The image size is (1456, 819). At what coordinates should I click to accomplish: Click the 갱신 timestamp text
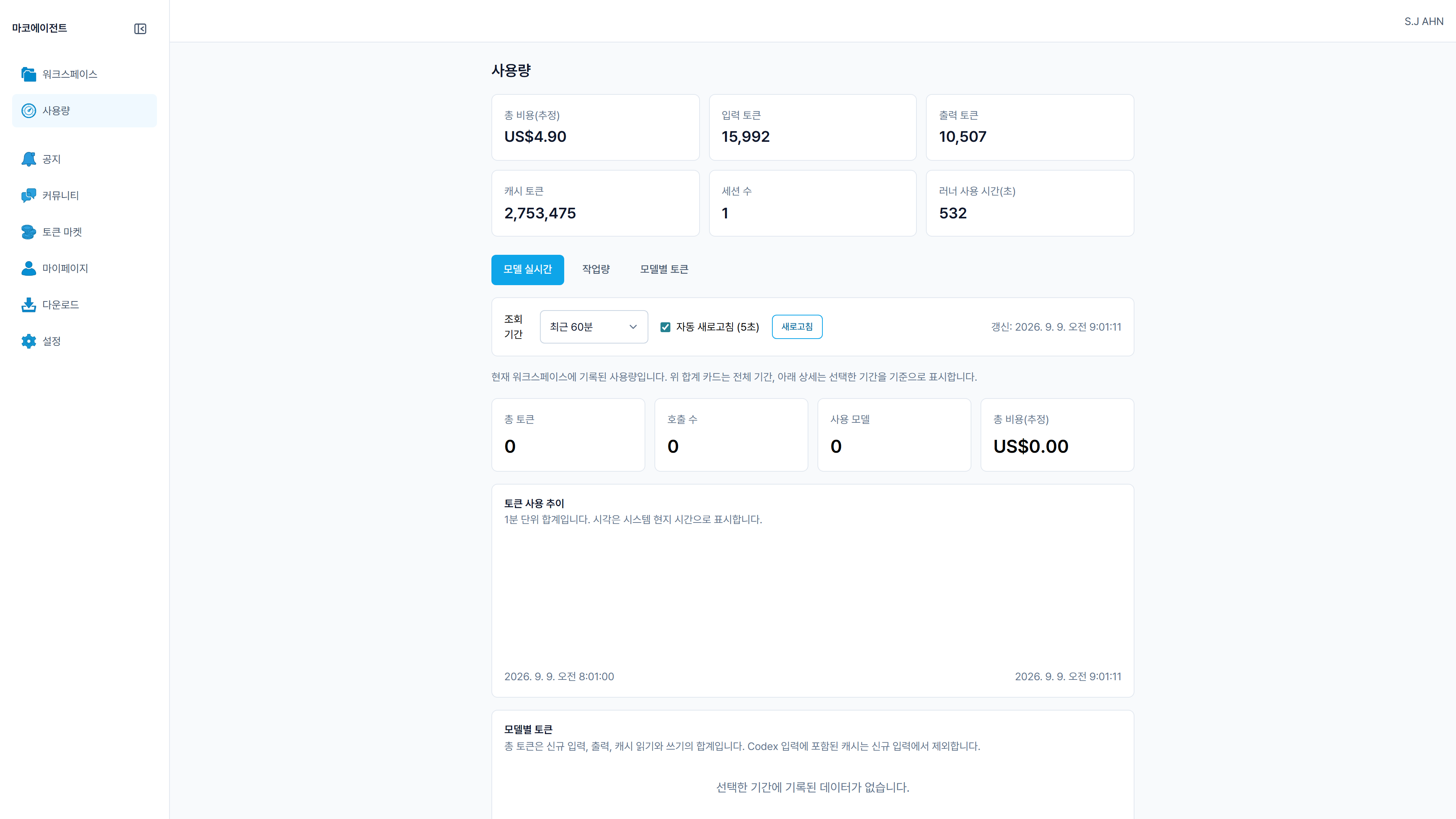click(x=1055, y=327)
